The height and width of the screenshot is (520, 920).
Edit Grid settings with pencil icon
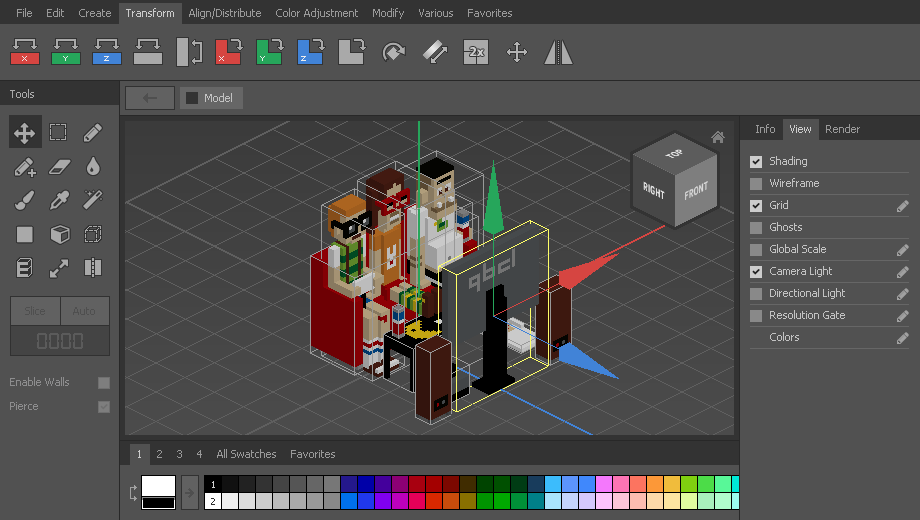(902, 206)
